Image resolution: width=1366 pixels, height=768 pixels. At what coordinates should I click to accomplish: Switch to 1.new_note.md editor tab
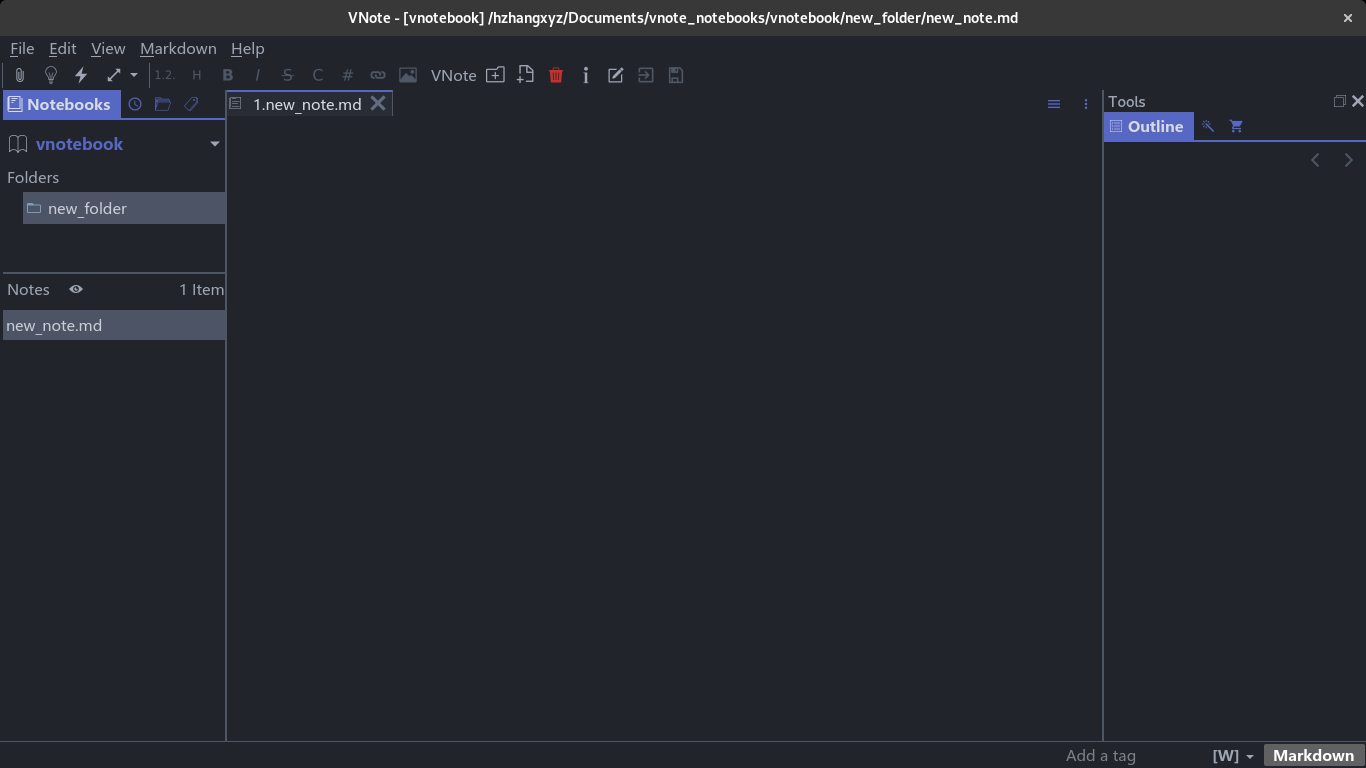[x=307, y=104]
